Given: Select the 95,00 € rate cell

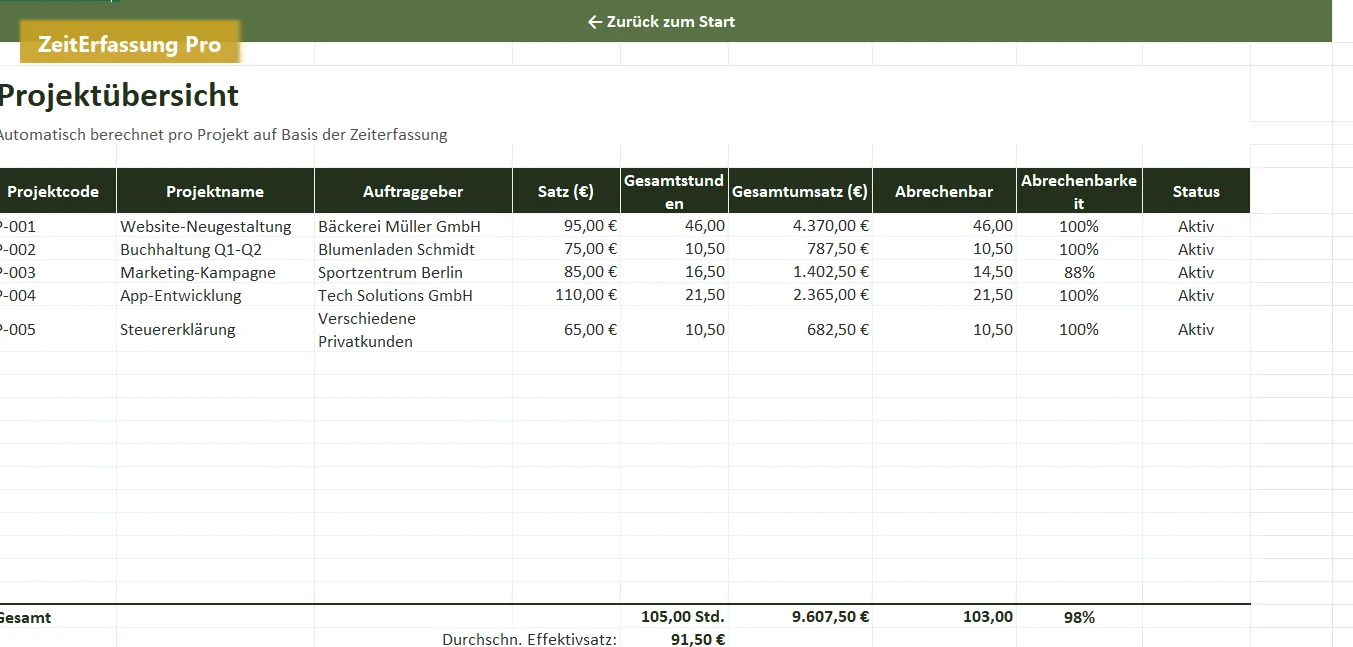Looking at the screenshot, I should click(x=566, y=226).
